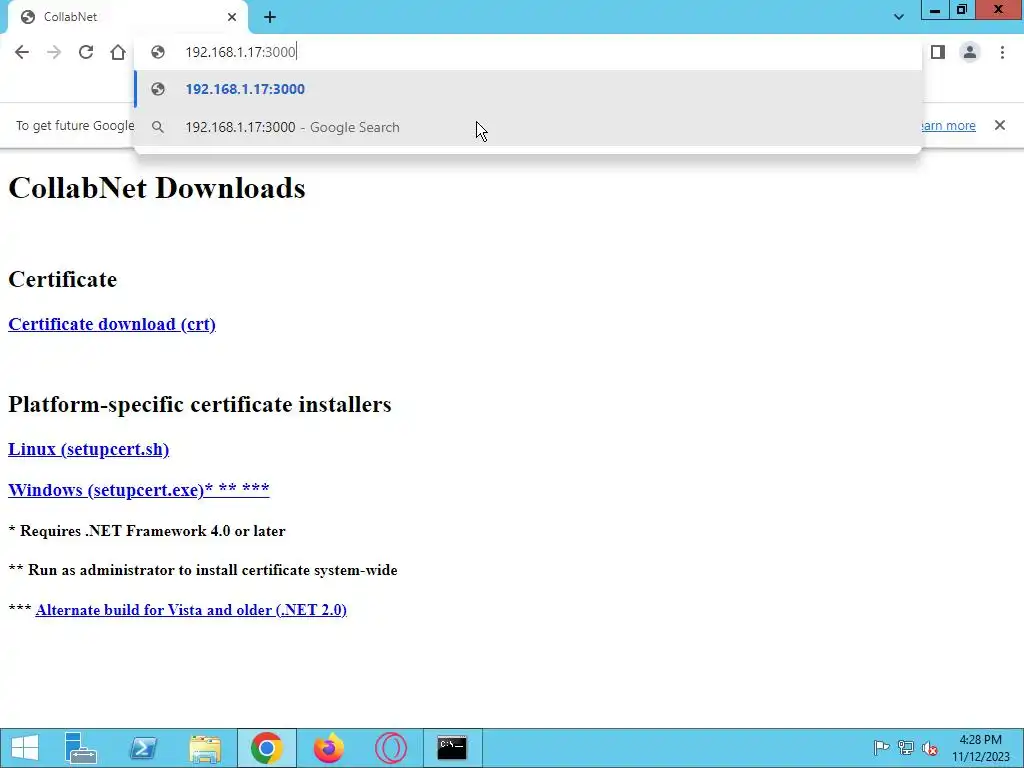Click the Certificate section heading

[63, 280]
